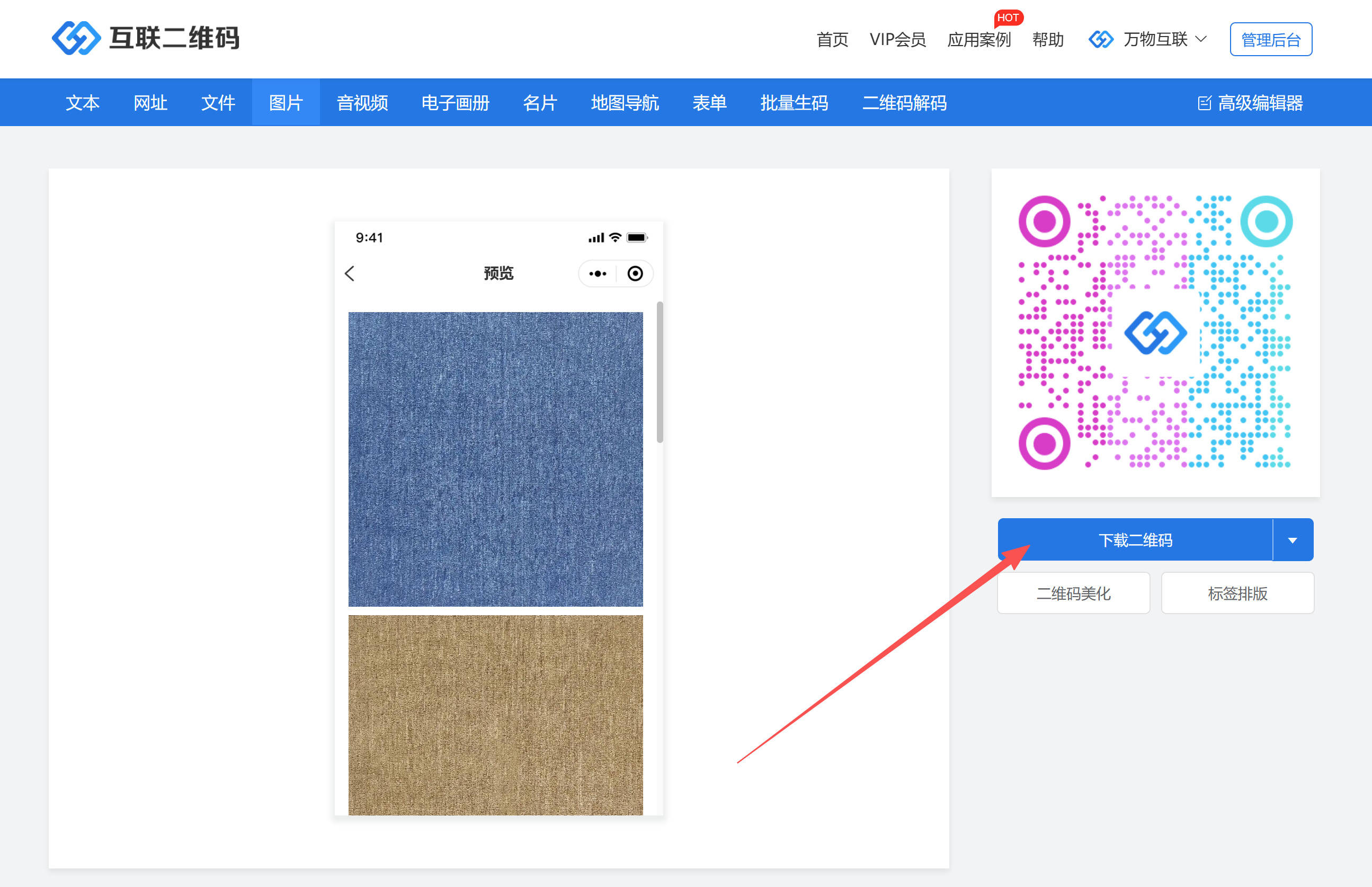Screen dimensions: 1372x887
Task: Open the 管理后台 button
Action: pyautogui.click(x=1271, y=40)
